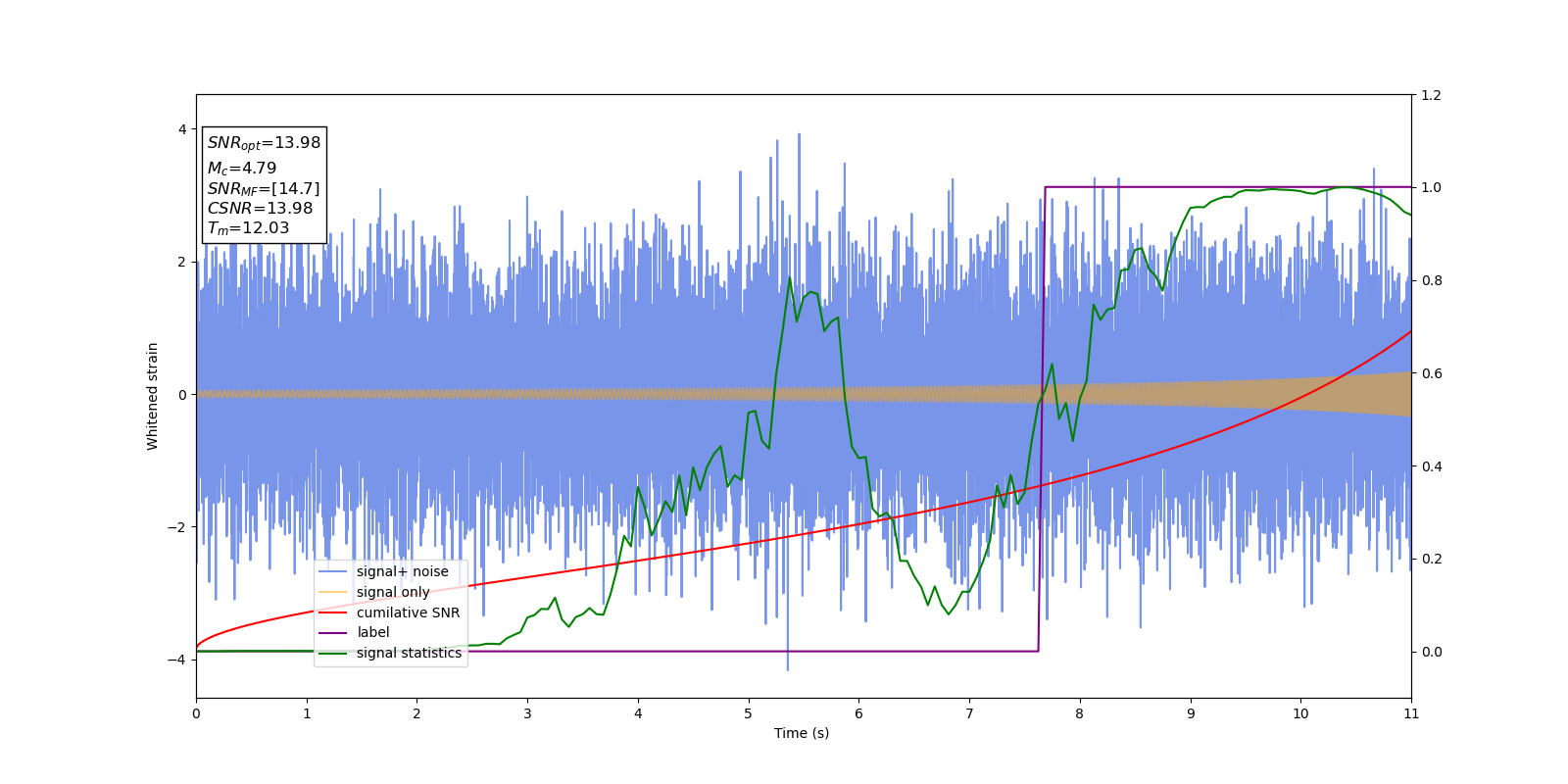
Task: Click right y-axis tick label 0.6
Action: coord(1431,373)
